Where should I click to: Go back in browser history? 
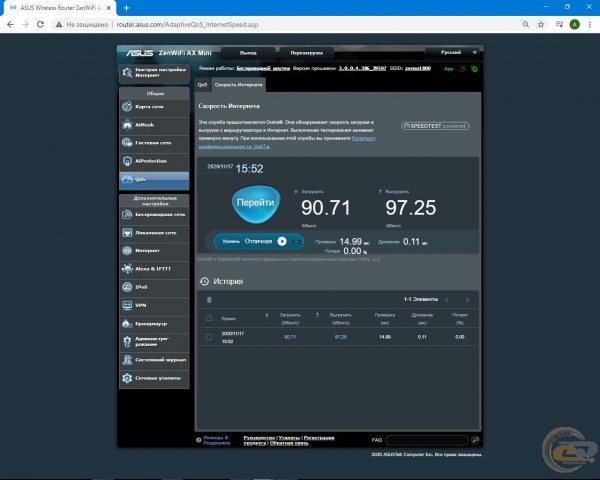click(x=10, y=24)
